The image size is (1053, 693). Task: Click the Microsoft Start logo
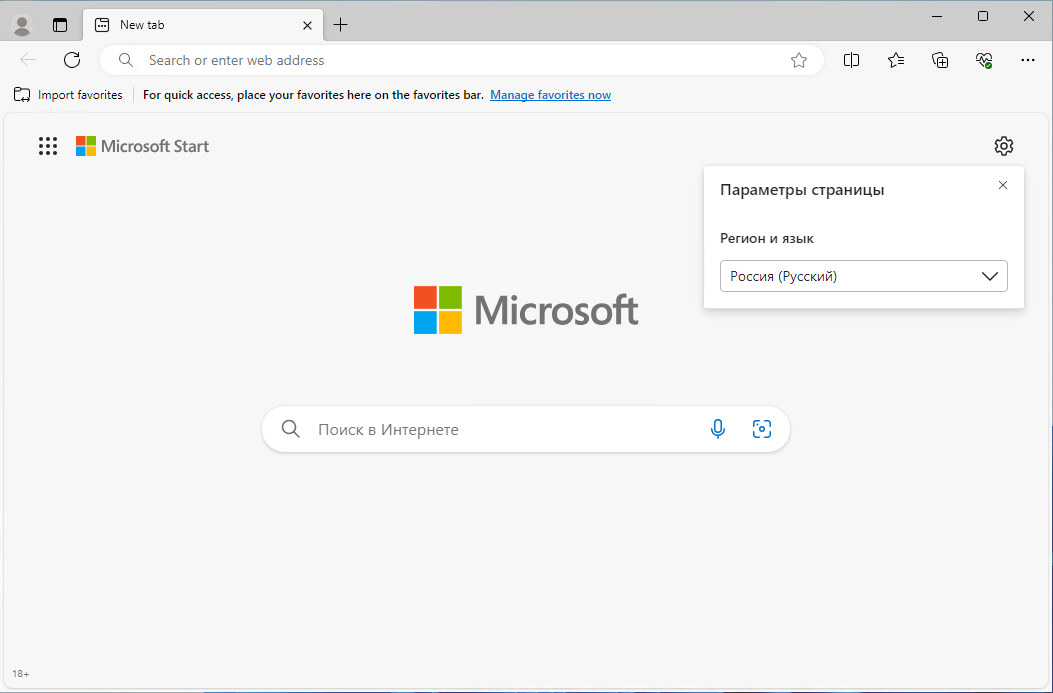pos(142,146)
